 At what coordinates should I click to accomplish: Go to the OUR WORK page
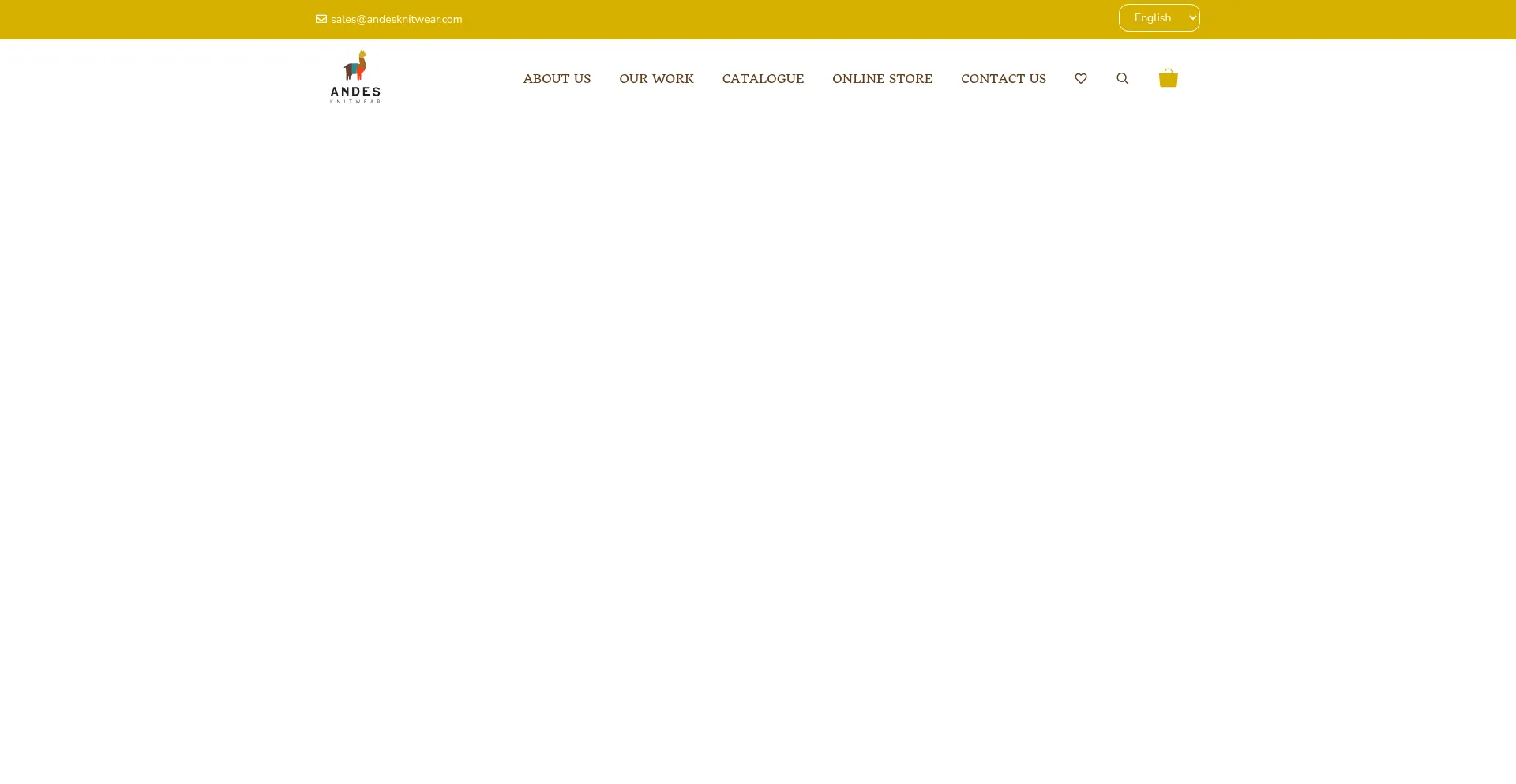656,79
